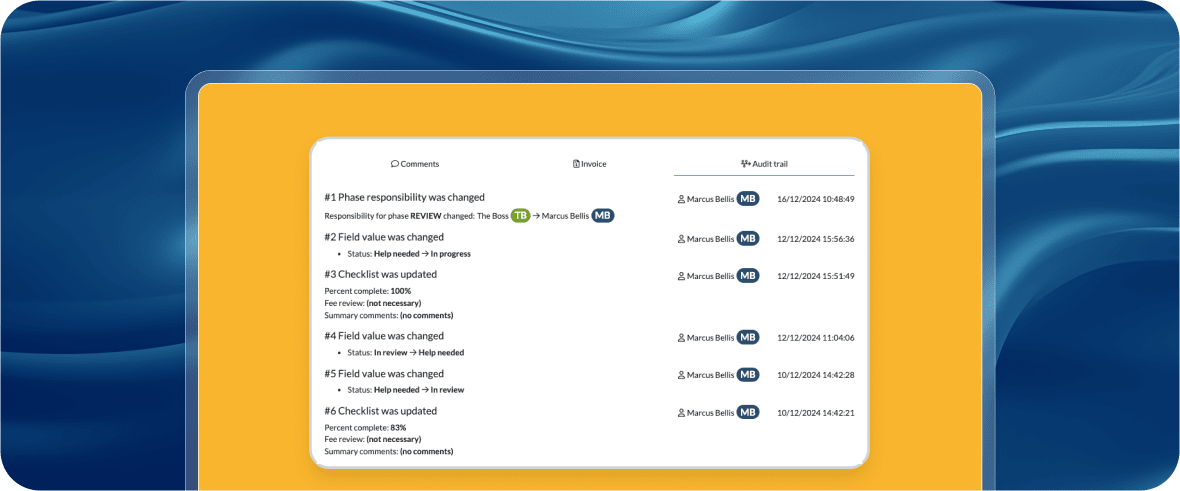Click MB badge in responsibility change description
The height and width of the screenshot is (491, 1180).
[602, 216]
